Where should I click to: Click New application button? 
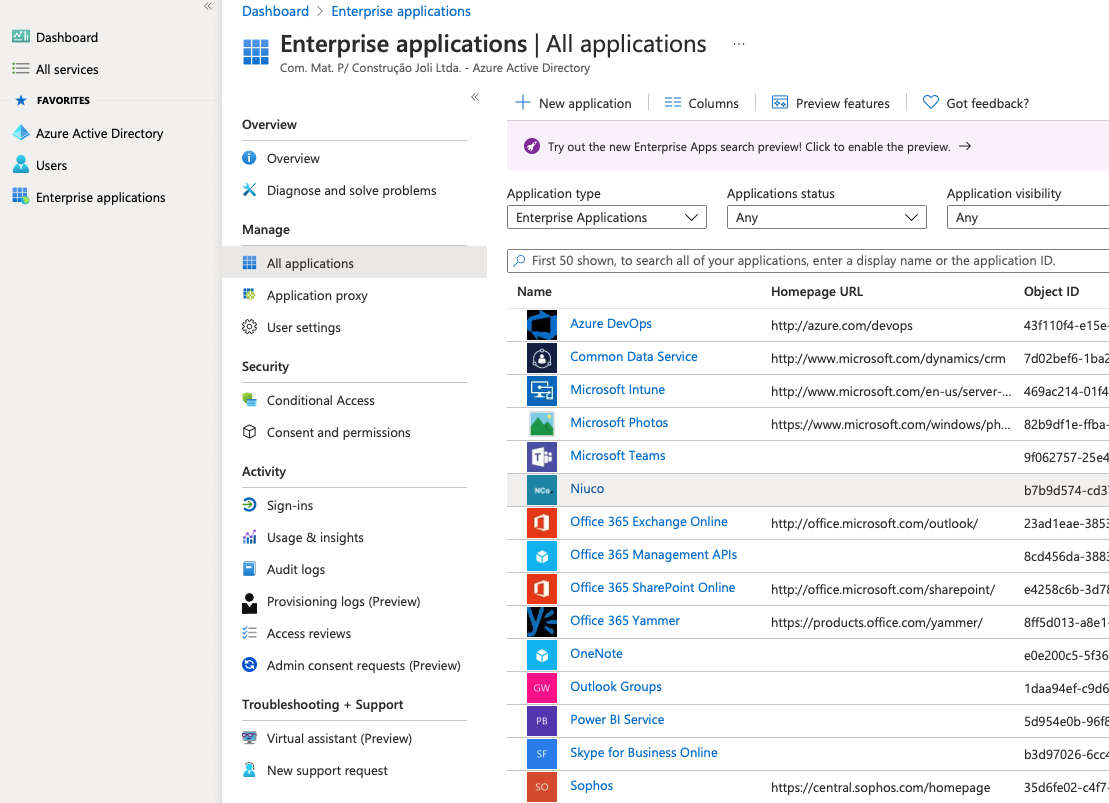click(574, 103)
